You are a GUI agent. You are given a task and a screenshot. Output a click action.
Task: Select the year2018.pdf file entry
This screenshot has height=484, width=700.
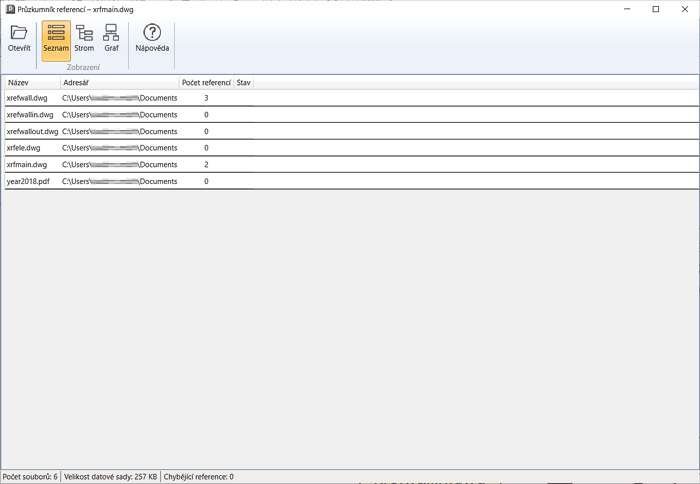pos(28,181)
